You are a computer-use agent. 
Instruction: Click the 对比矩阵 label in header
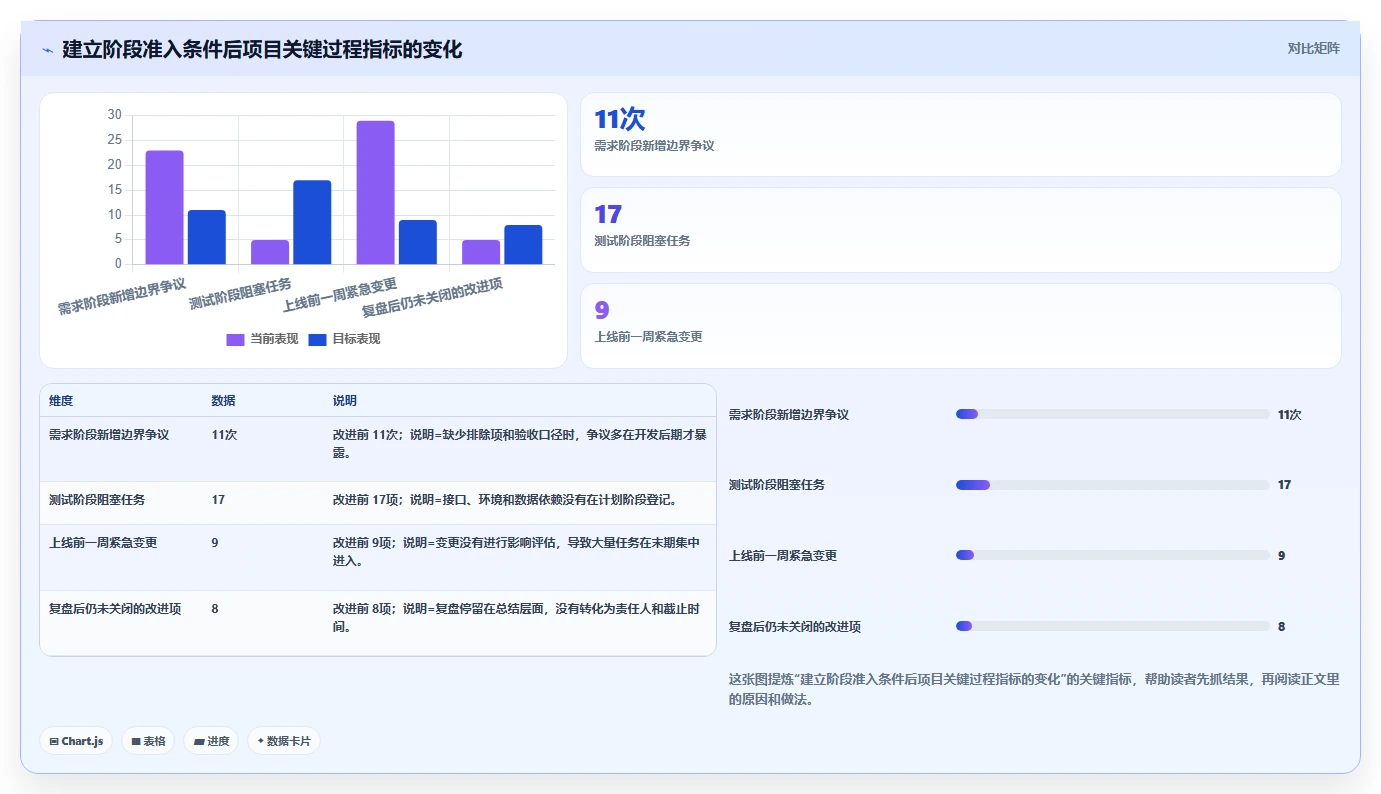(1313, 48)
